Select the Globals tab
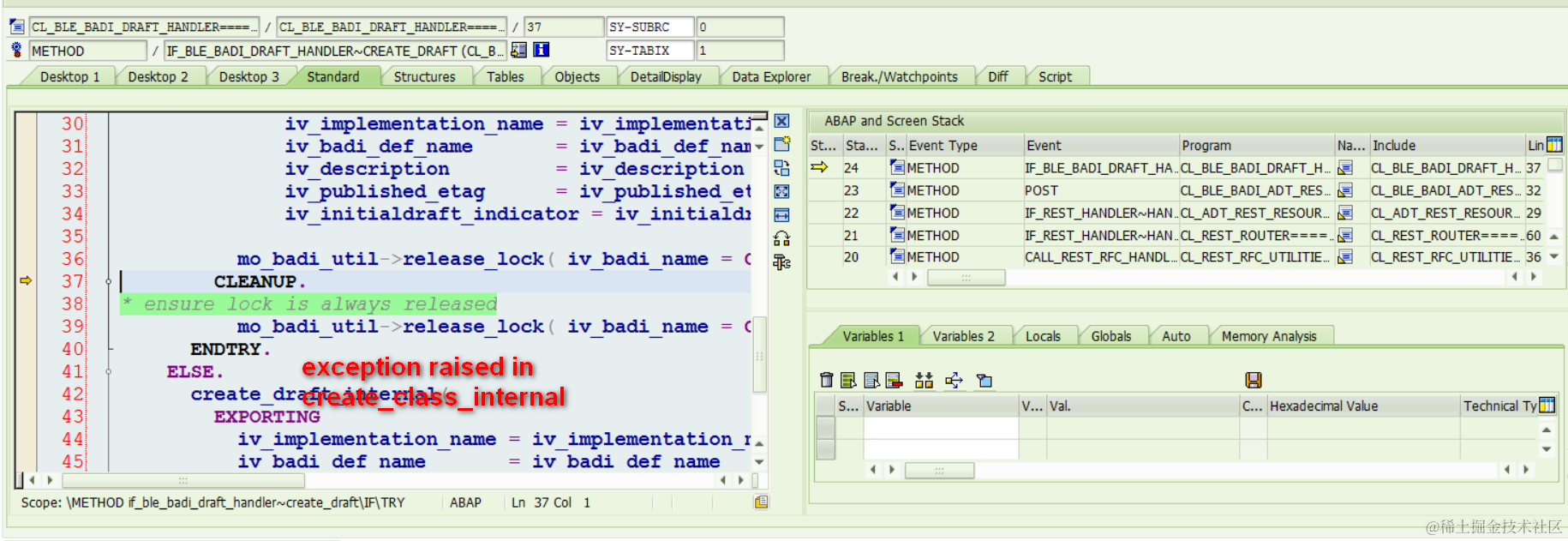 point(1110,336)
